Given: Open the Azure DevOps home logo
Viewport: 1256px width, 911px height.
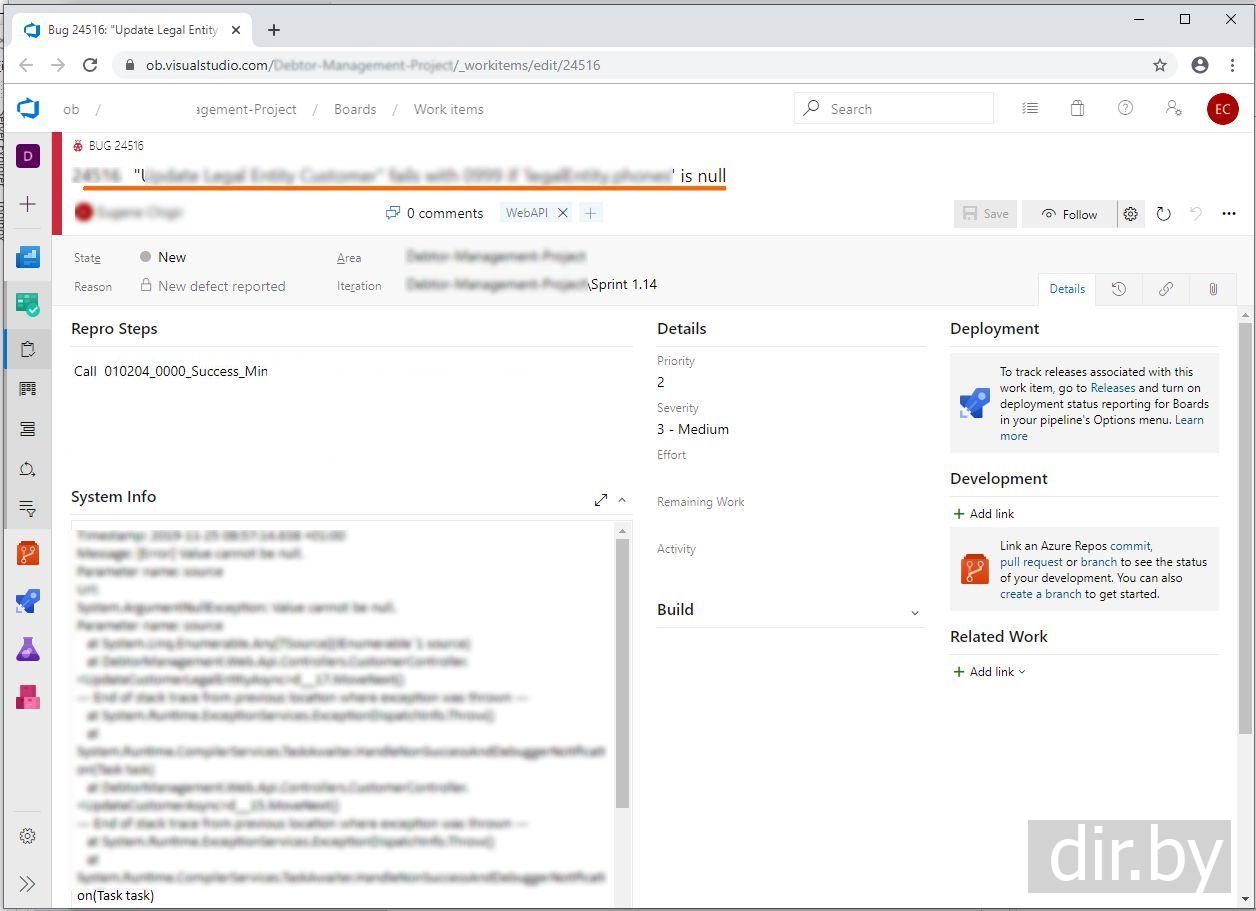Looking at the screenshot, I should tap(28, 109).
